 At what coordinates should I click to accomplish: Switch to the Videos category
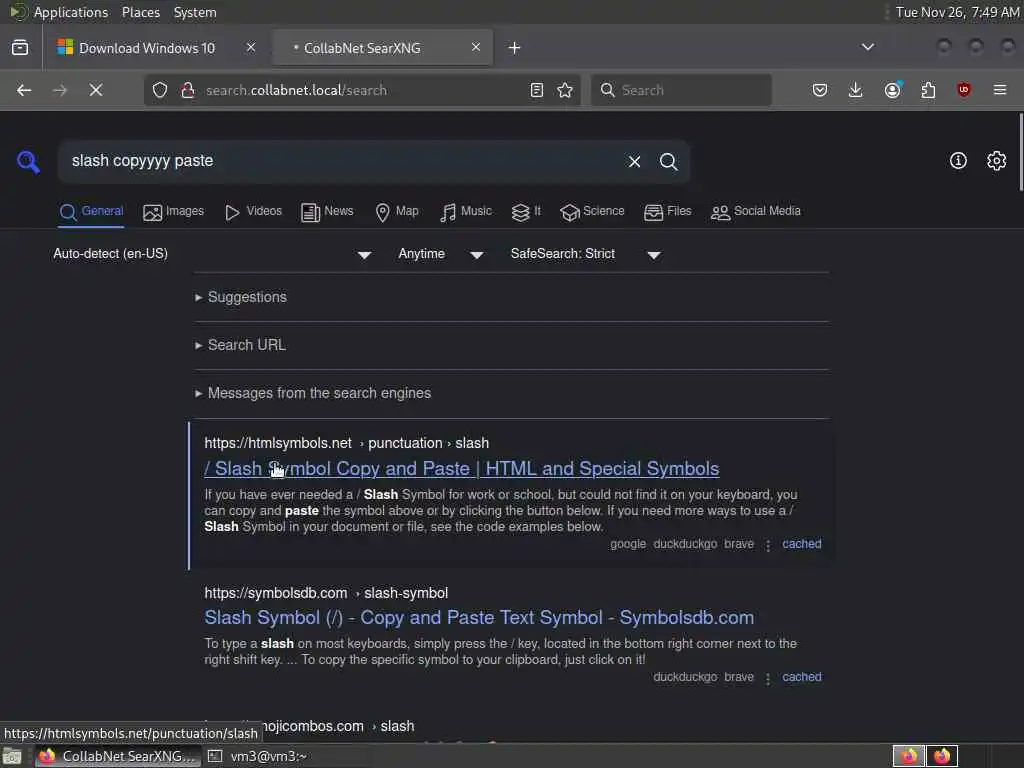pyautogui.click(x=253, y=212)
